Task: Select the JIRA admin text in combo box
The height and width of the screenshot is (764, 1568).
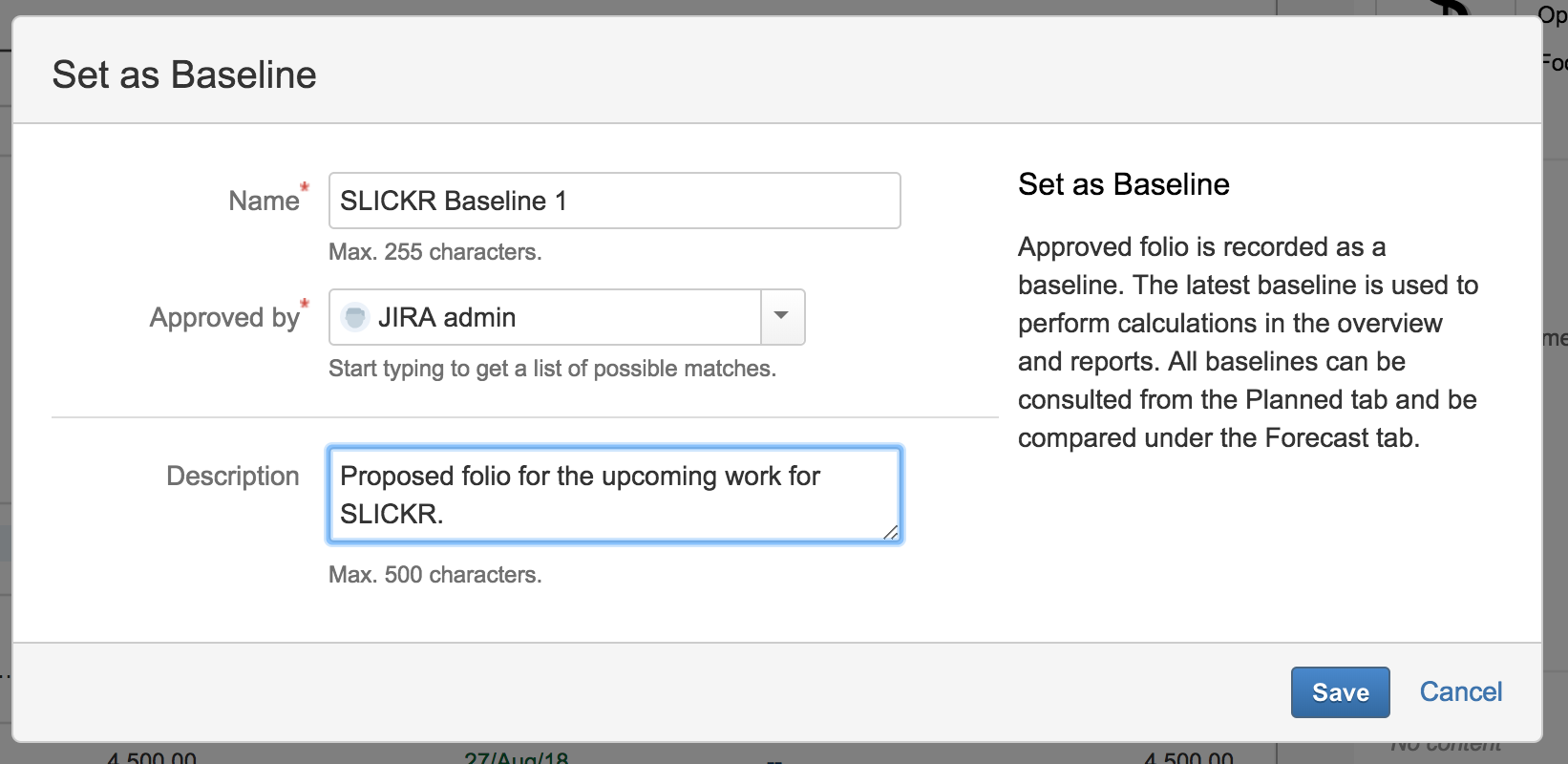Action: [447, 317]
